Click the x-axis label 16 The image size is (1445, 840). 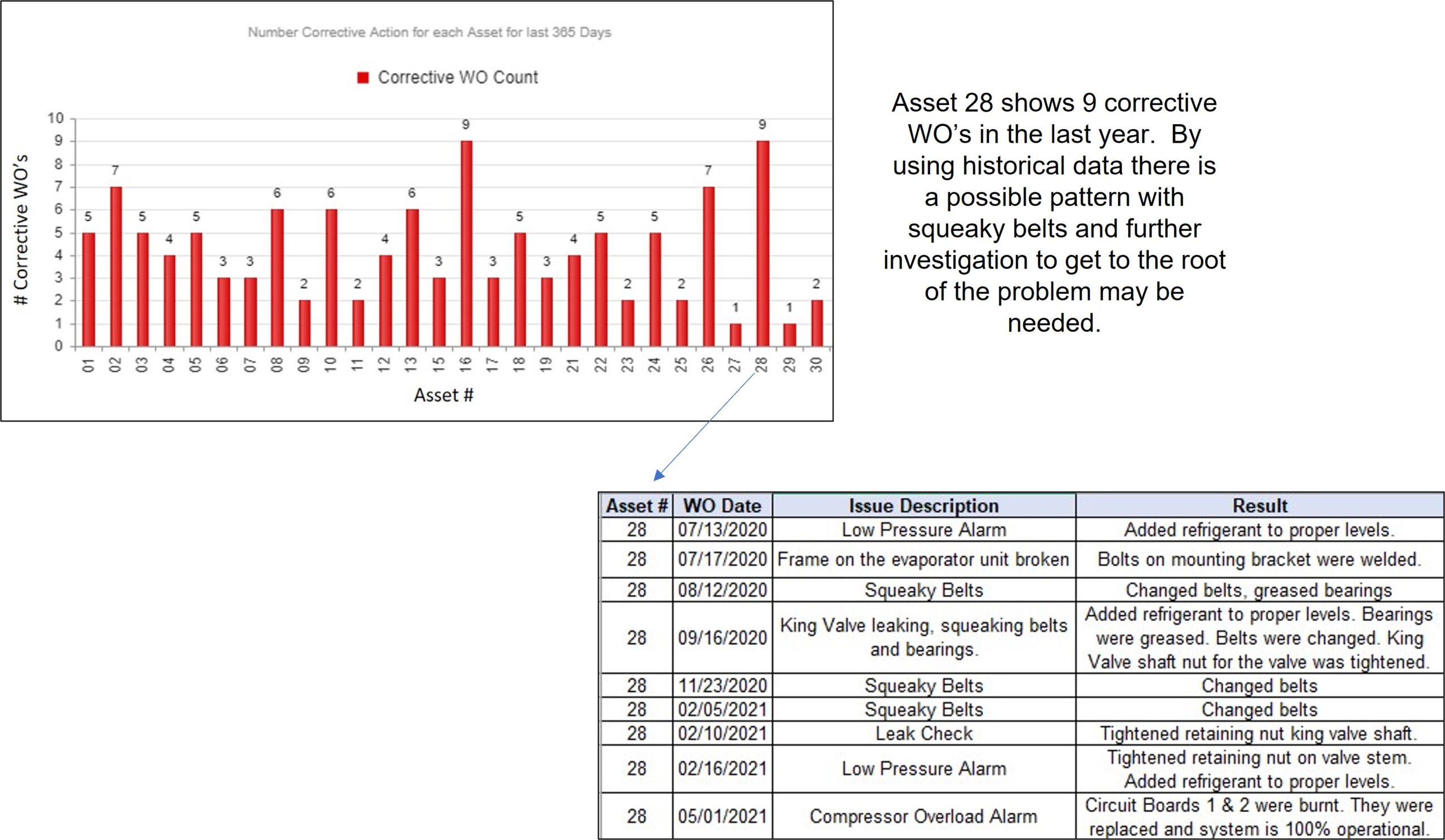pos(466,364)
